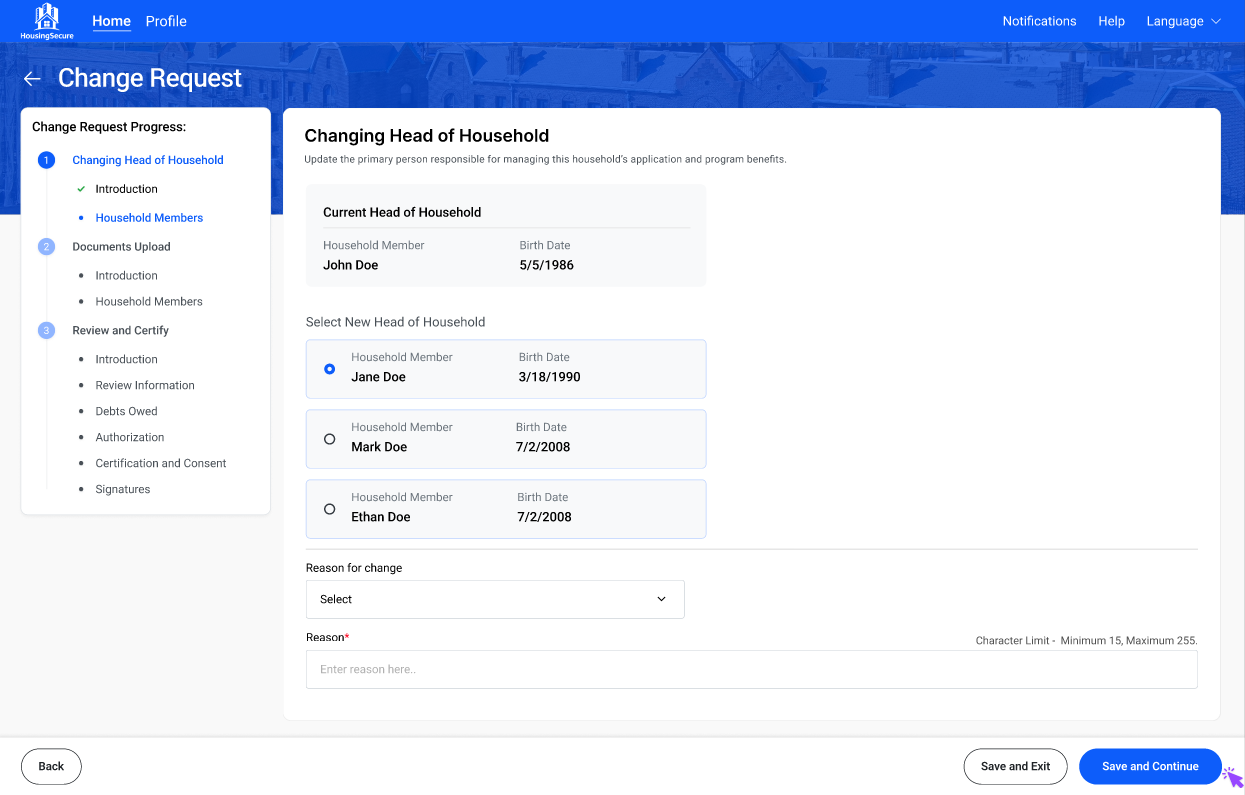Open the Help link

[x=1111, y=21]
